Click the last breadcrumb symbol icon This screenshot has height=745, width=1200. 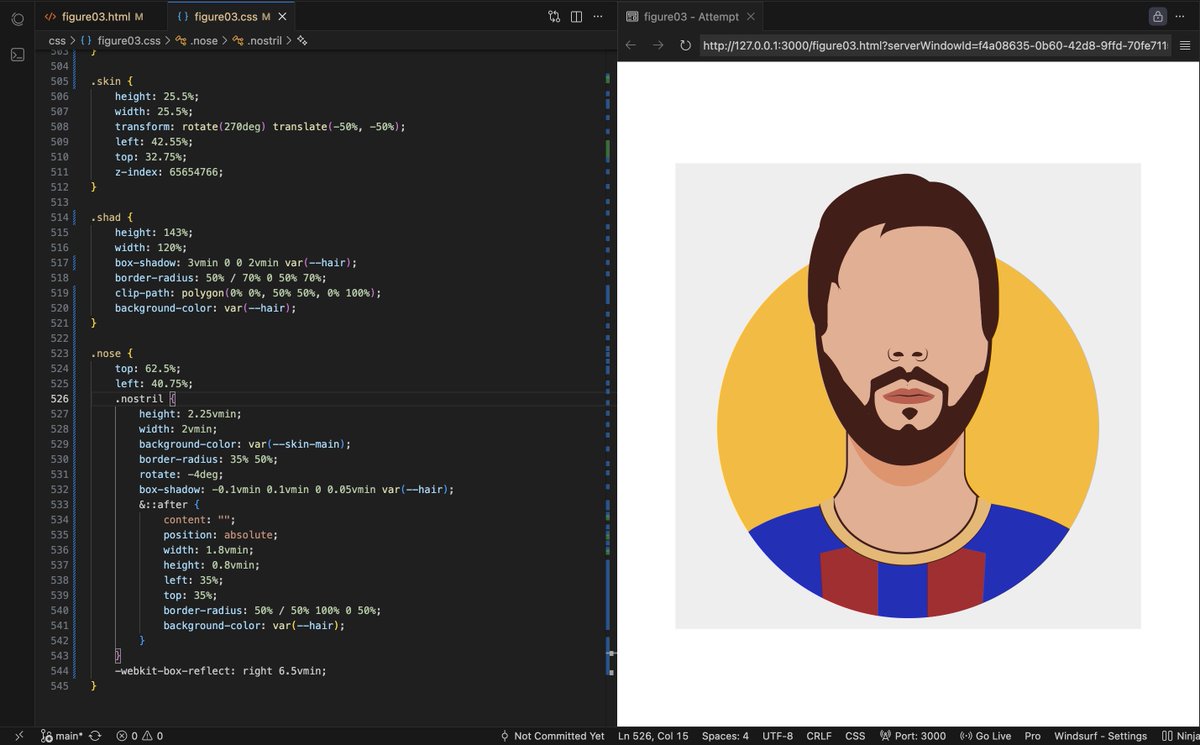(302, 41)
